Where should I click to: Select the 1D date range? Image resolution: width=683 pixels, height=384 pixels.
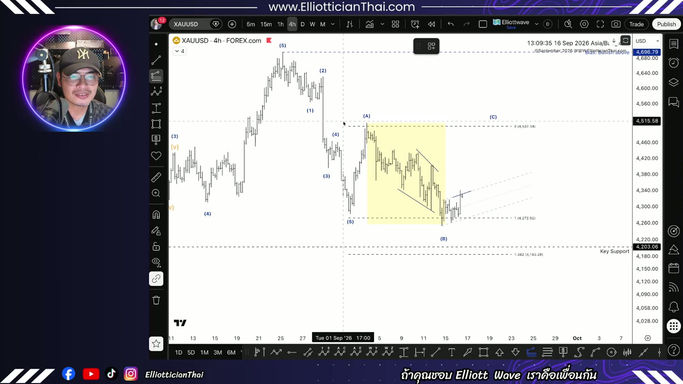(x=179, y=352)
